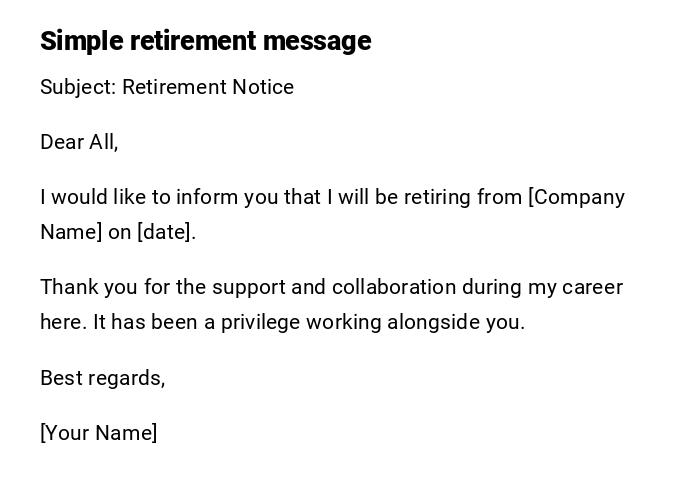
Task: Click the '[date]' placeholder text
Action: [x=165, y=232]
